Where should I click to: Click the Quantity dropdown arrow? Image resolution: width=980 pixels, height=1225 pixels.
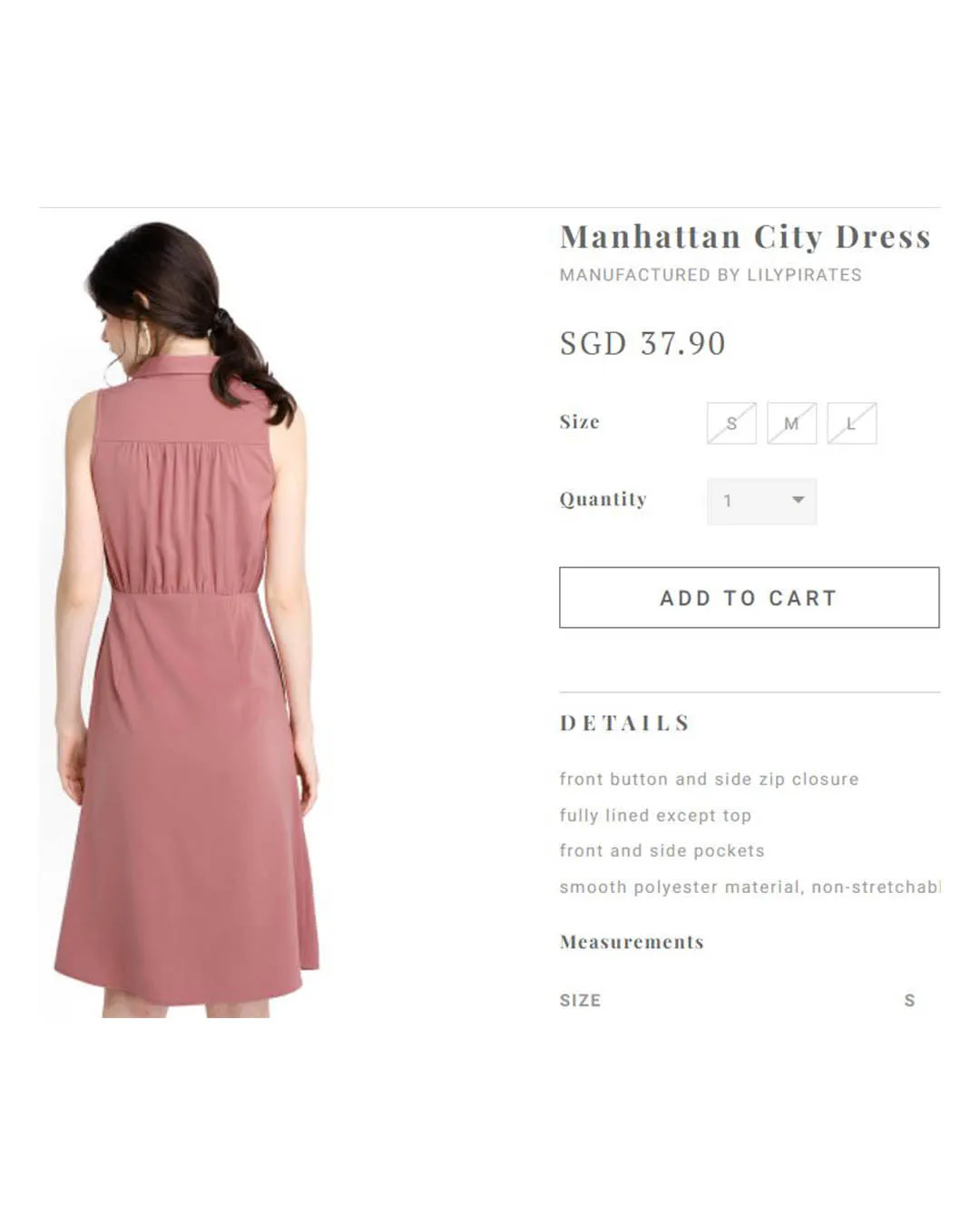798,500
